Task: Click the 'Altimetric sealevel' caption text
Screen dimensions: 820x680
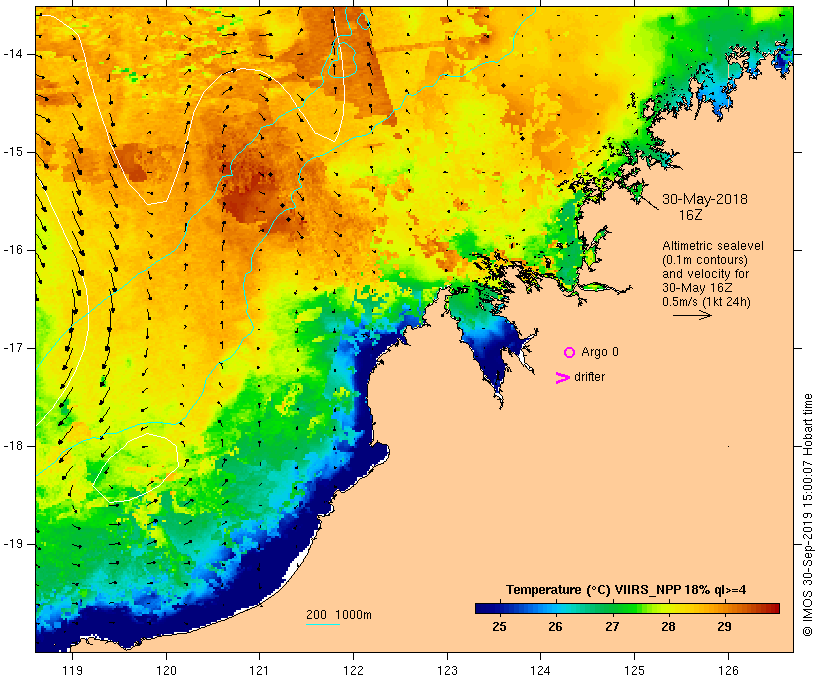Action: click(713, 246)
